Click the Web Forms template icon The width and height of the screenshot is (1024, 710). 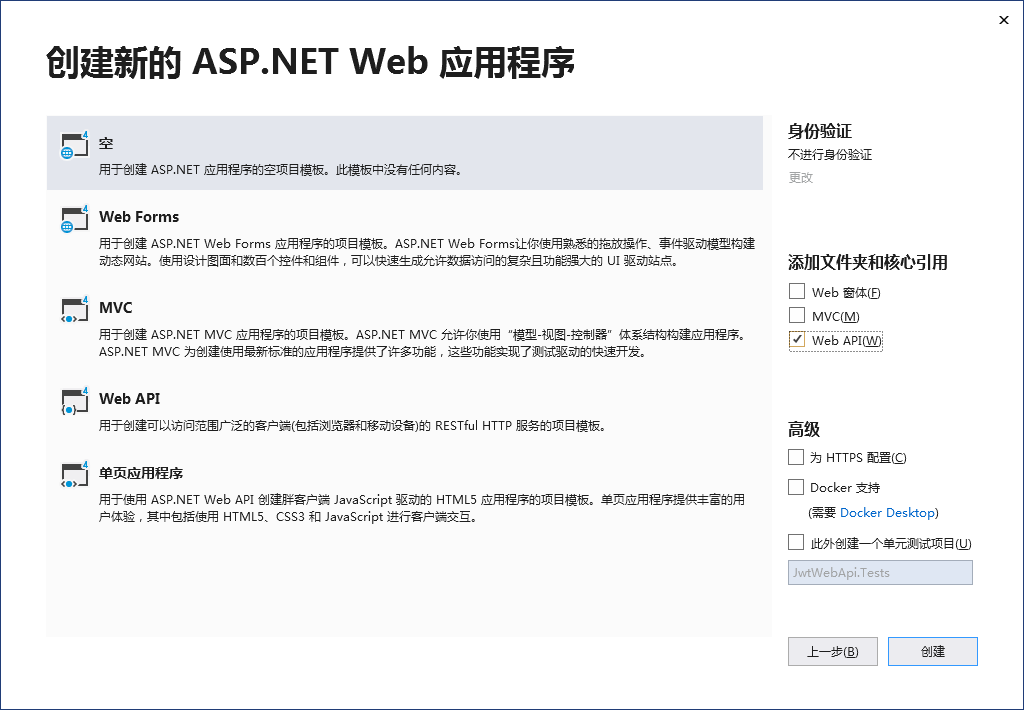(x=74, y=219)
